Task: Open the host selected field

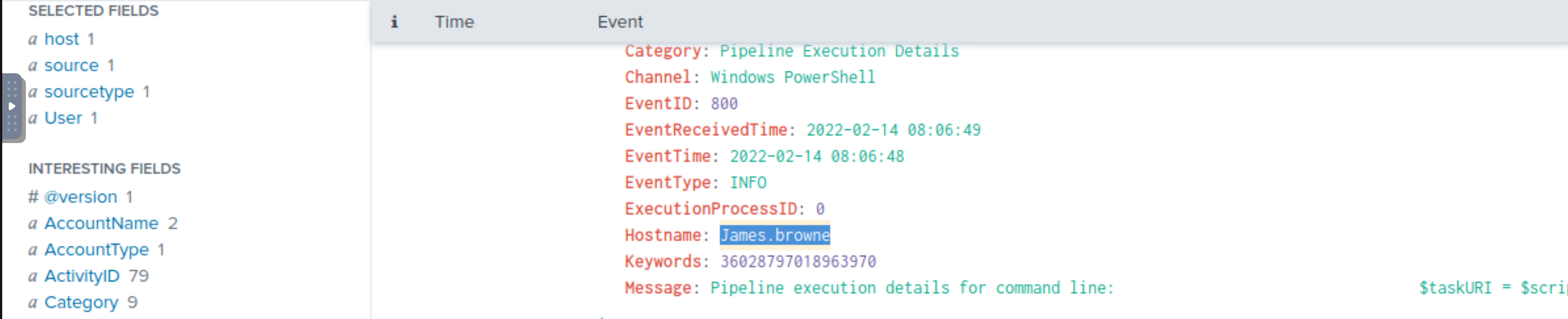Action: pos(61,39)
